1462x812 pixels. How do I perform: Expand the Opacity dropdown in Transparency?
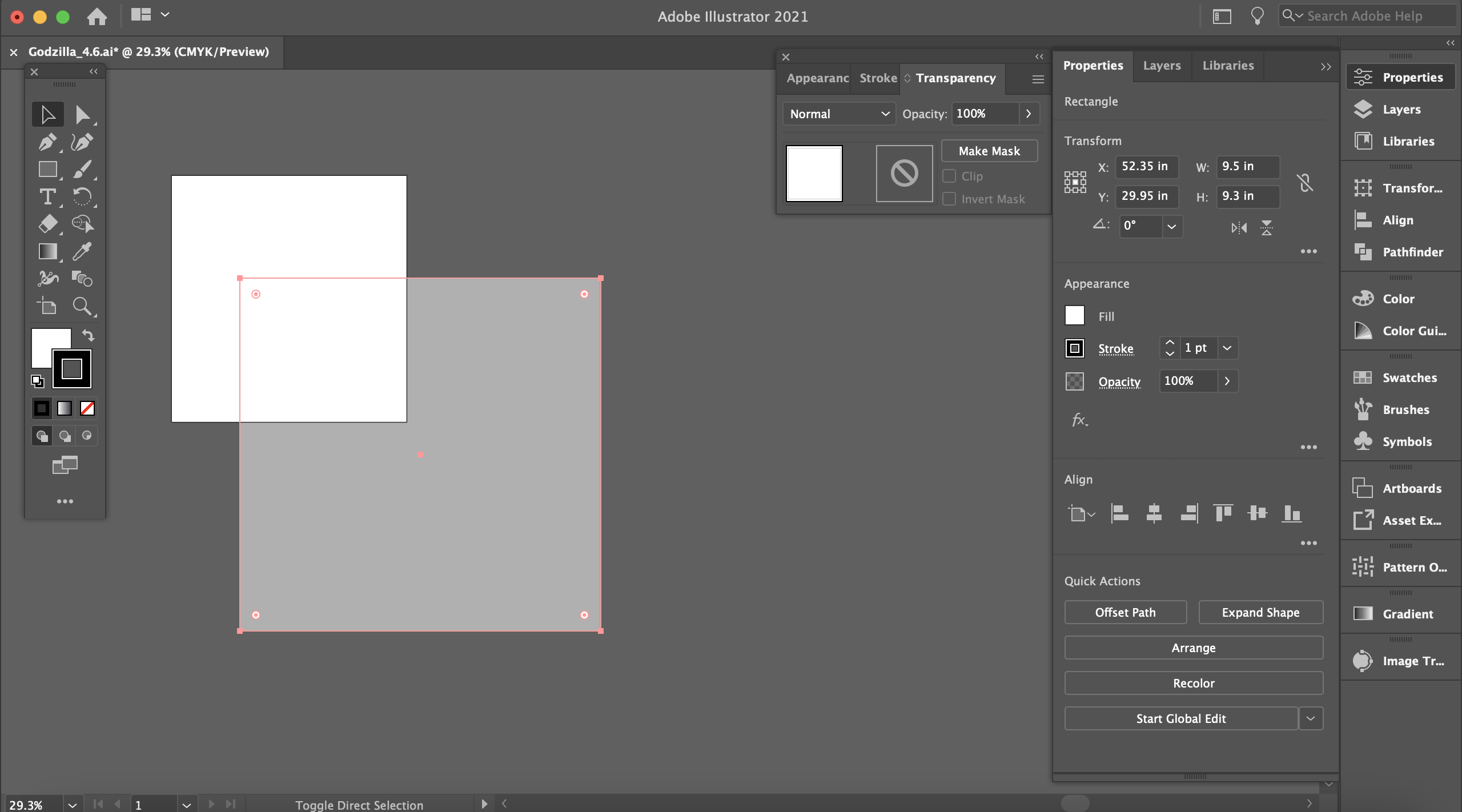[x=1028, y=113]
